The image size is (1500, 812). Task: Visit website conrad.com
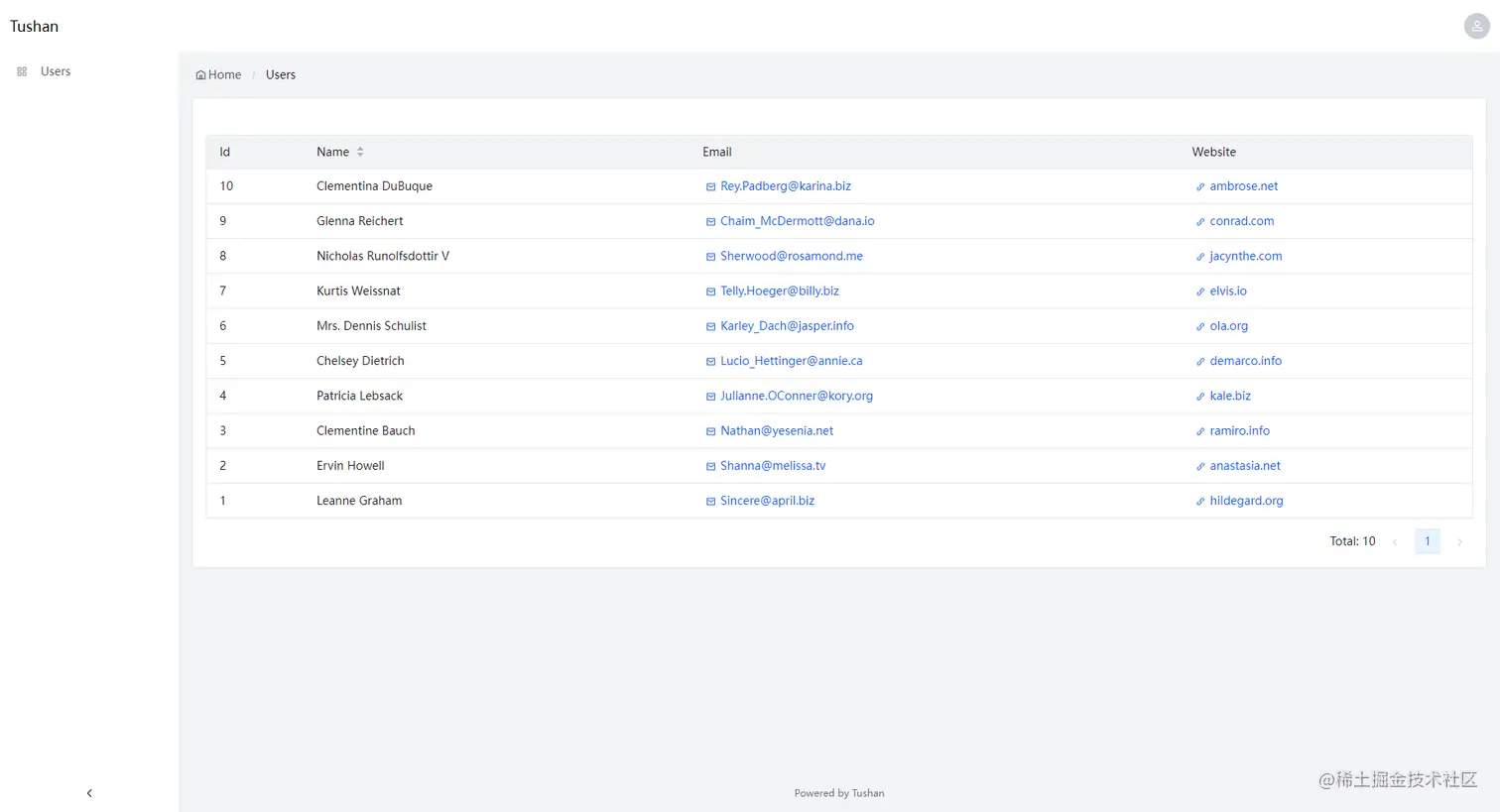[1242, 220]
